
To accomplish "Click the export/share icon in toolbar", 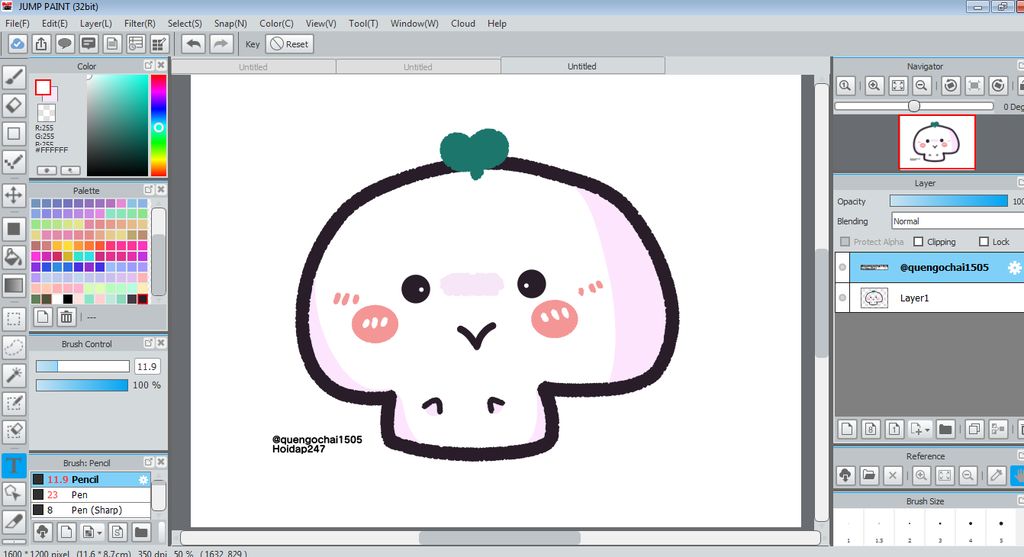I will coord(41,44).
